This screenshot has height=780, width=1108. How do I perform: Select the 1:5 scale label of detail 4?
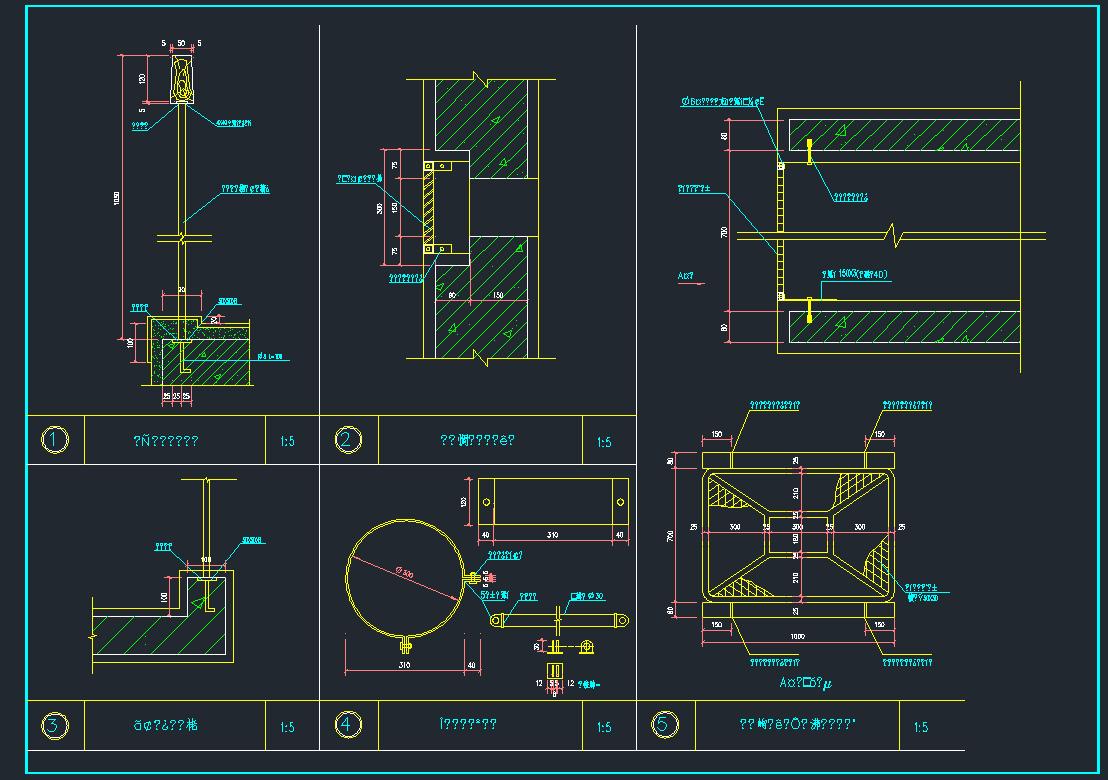point(603,727)
